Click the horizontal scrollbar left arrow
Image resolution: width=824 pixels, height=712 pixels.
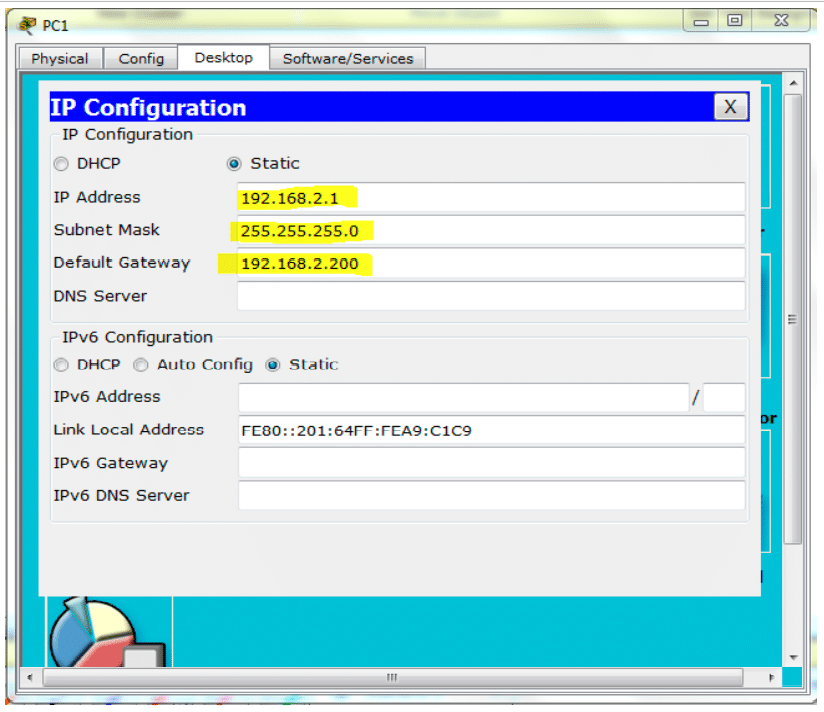click(30, 677)
